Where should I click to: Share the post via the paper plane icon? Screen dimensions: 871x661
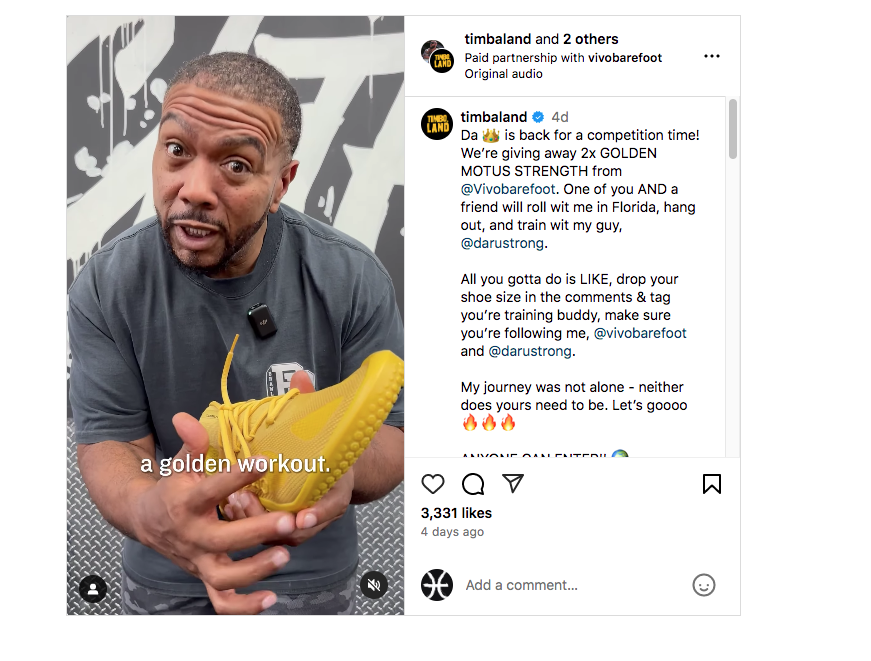click(513, 483)
